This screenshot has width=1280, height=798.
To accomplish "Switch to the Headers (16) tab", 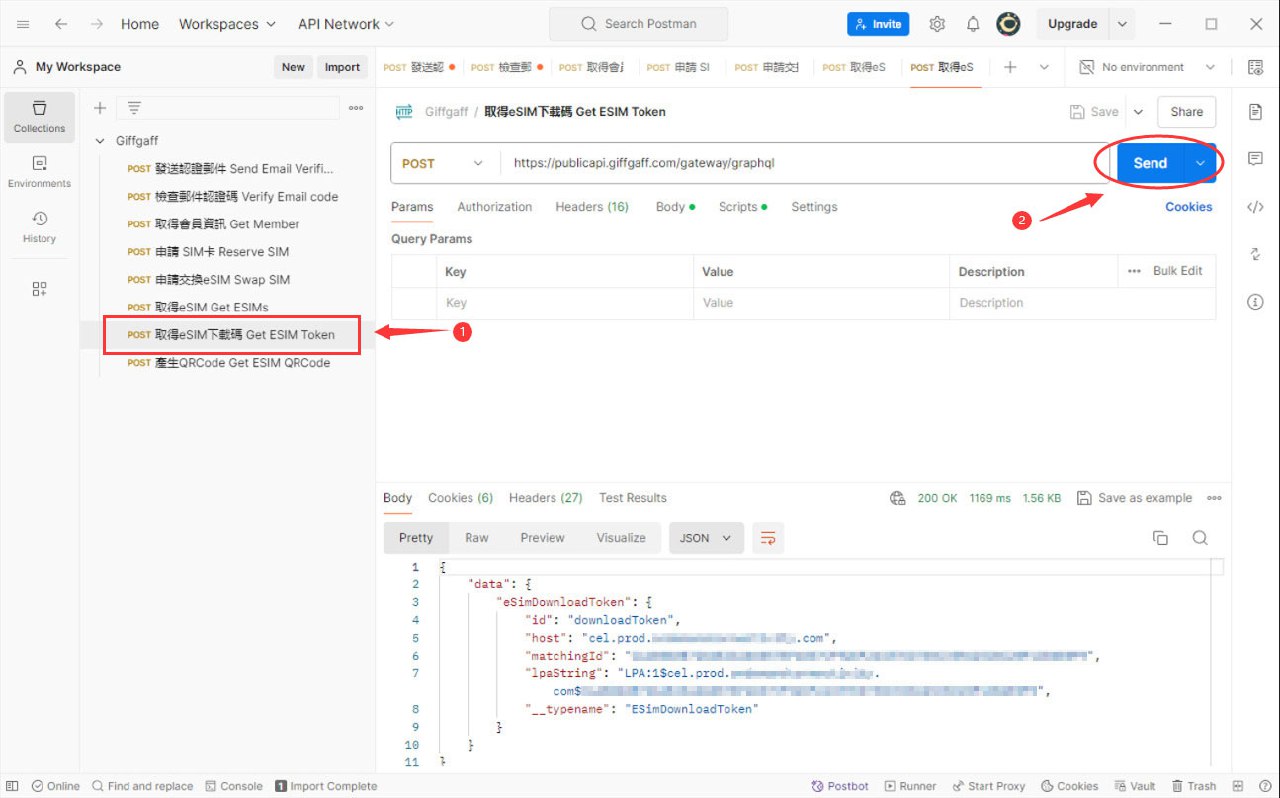I will coord(591,207).
